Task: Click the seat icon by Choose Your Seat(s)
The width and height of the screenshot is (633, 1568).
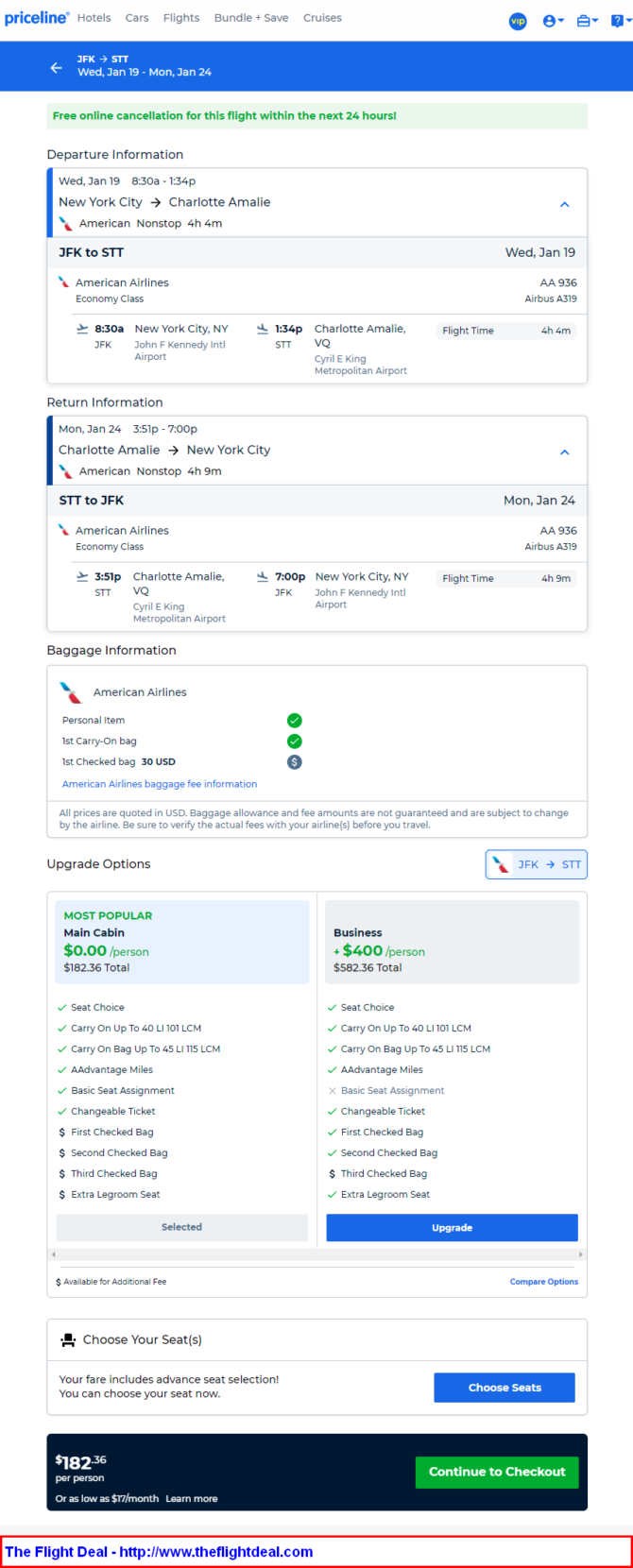Action: [x=68, y=1339]
